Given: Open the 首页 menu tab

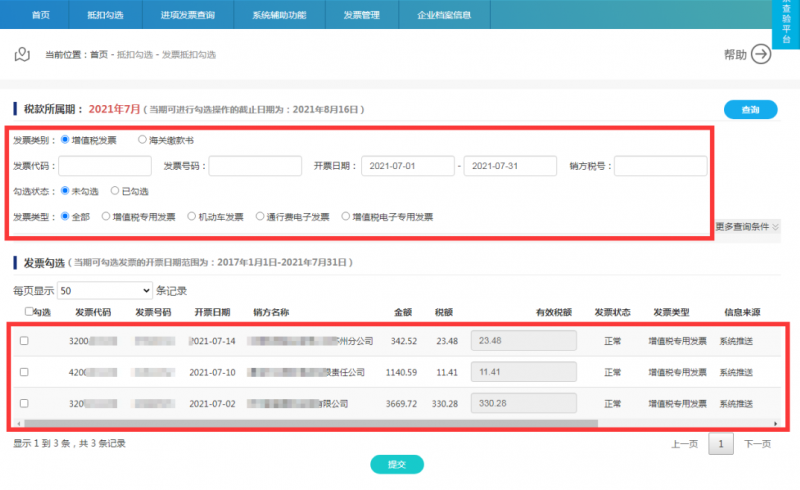Looking at the screenshot, I should point(40,15).
